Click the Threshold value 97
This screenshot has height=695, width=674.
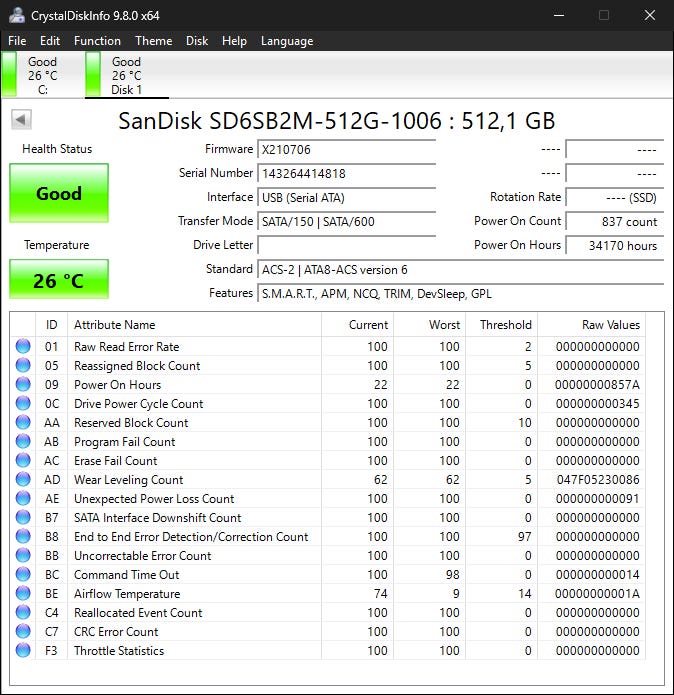[525, 537]
